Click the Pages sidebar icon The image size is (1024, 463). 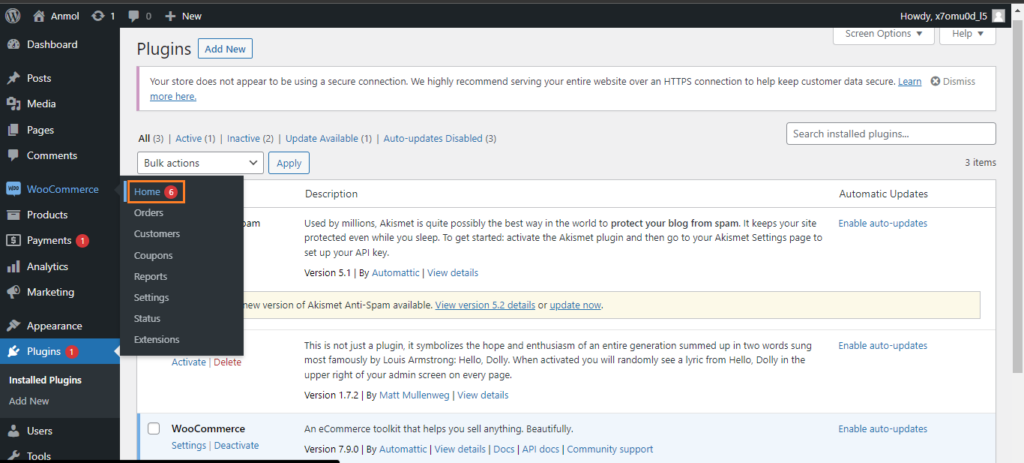pos(13,130)
